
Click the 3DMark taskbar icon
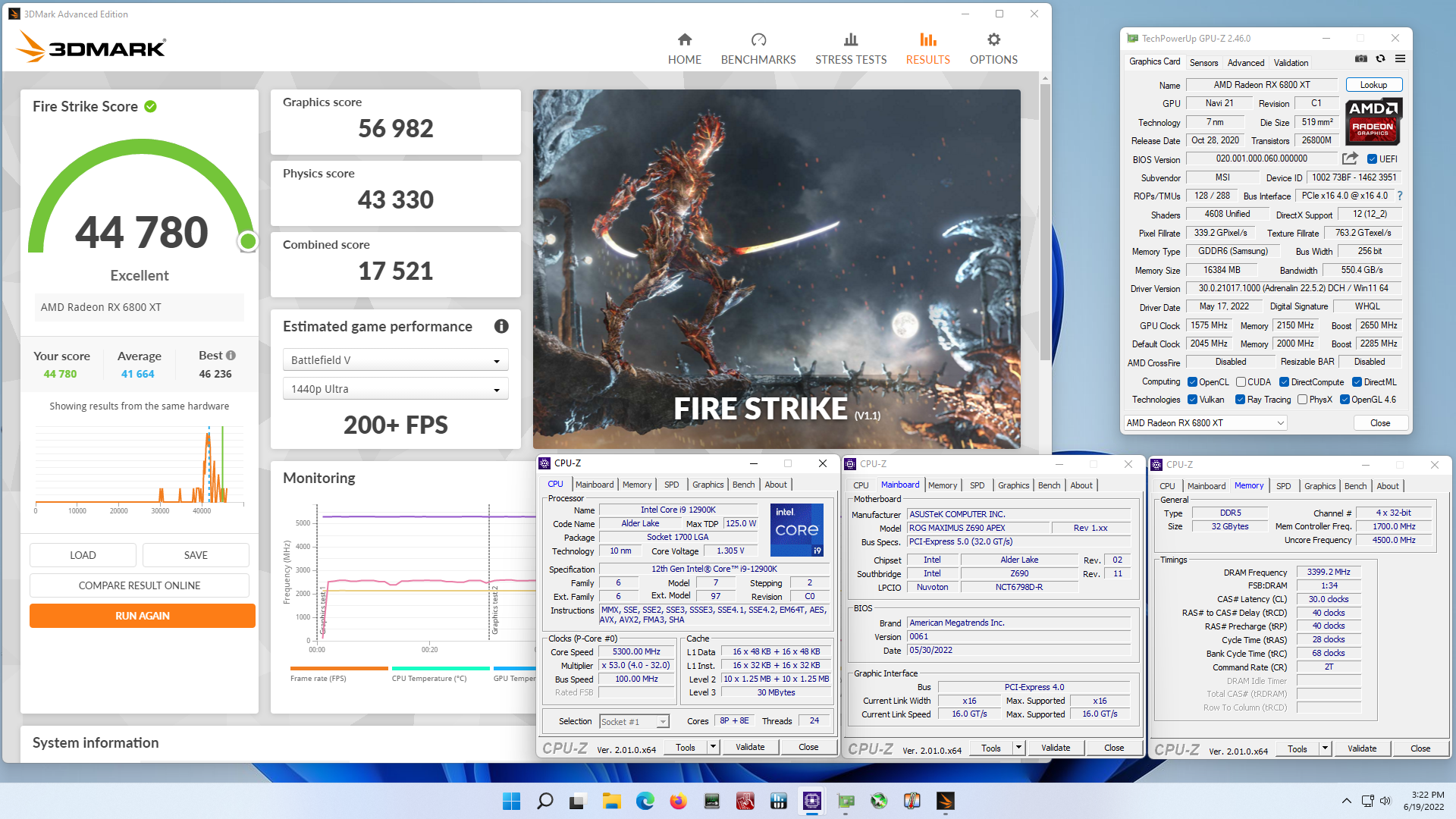945,801
